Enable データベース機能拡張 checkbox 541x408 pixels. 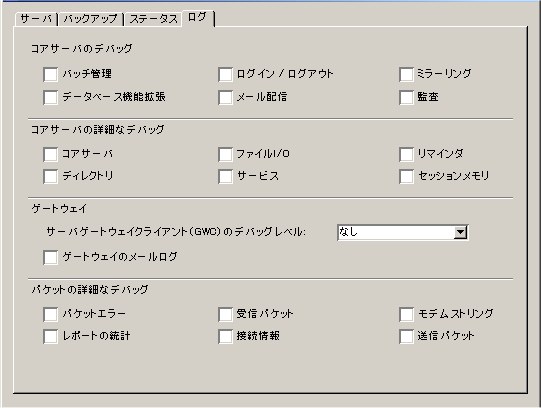pyautogui.click(x=50, y=97)
